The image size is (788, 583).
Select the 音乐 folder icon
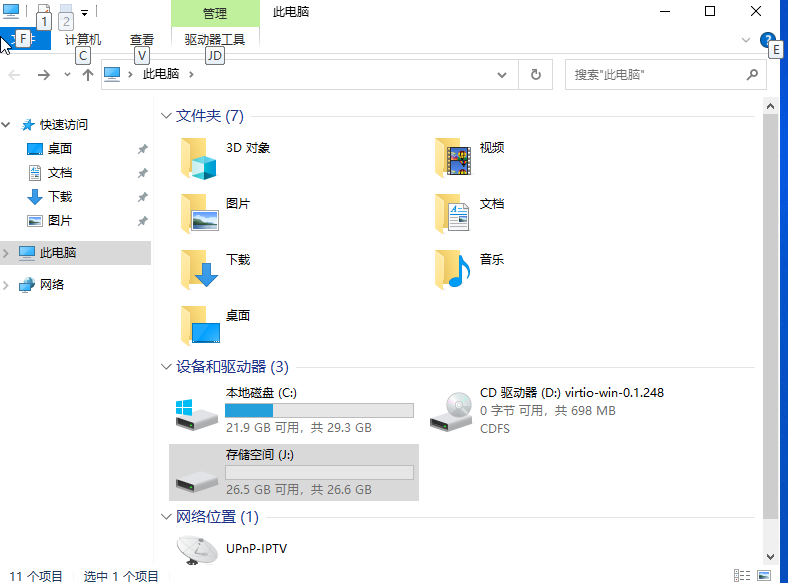[453, 270]
